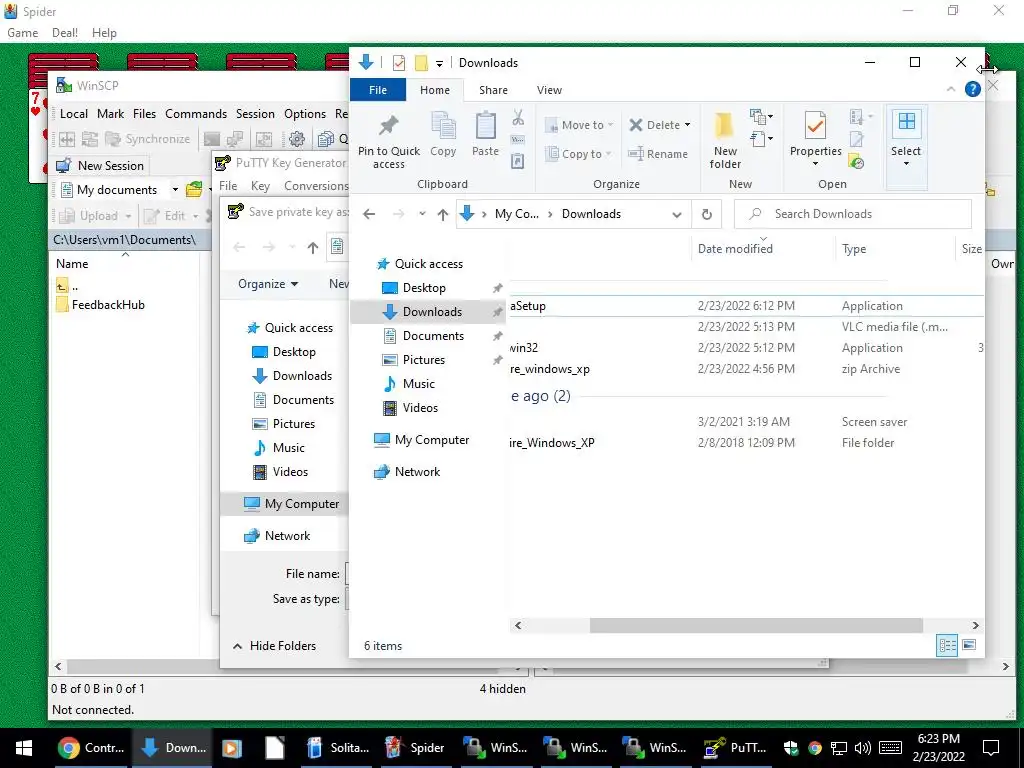Image resolution: width=1024 pixels, height=768 pixels.
Task: Click WinSCP open directory folder icon
Action: tap(194, 189)
